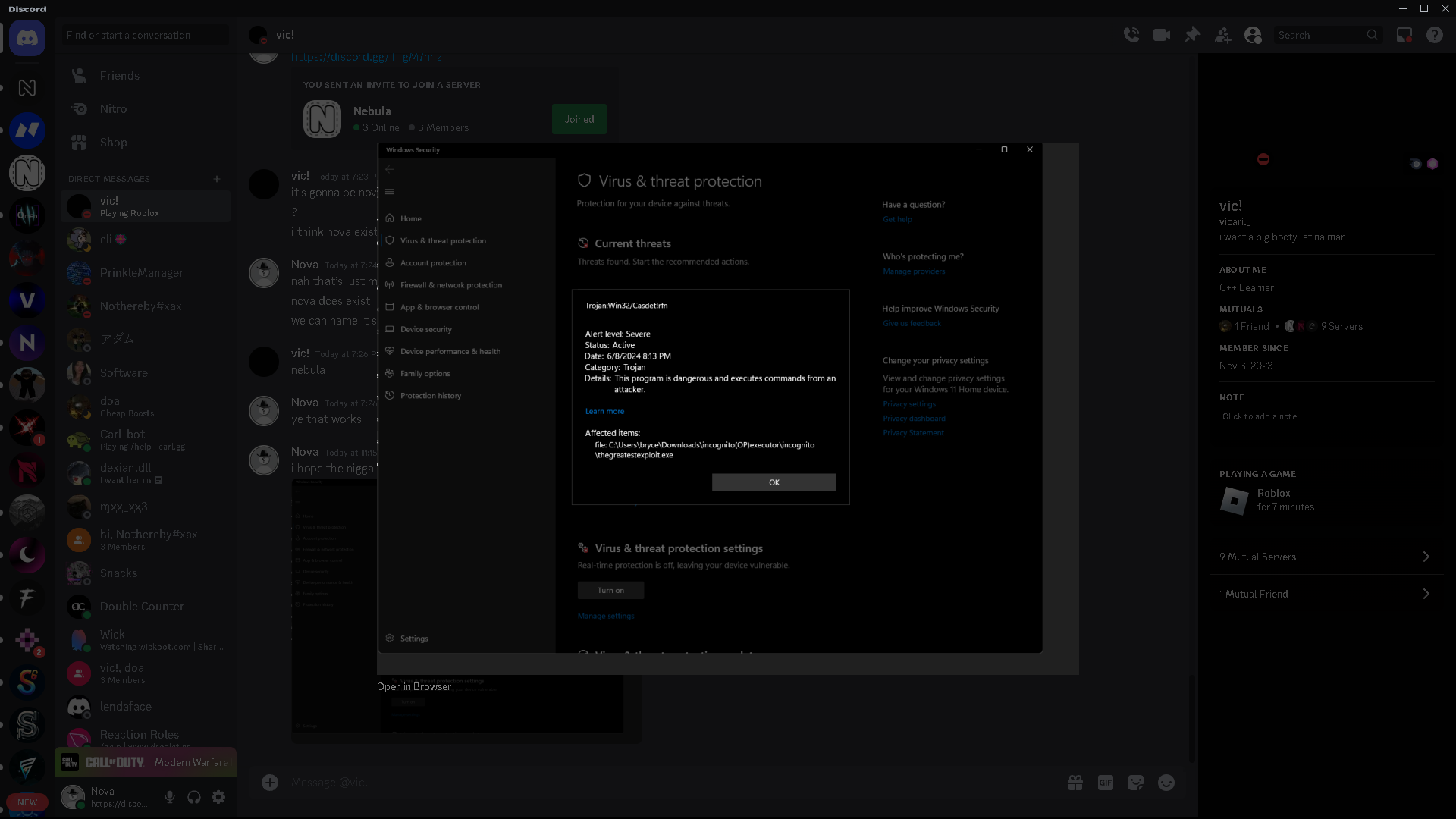Open the Nitro page
The width and height of the screenshot is (1456, 819).
tap(113, 109)
